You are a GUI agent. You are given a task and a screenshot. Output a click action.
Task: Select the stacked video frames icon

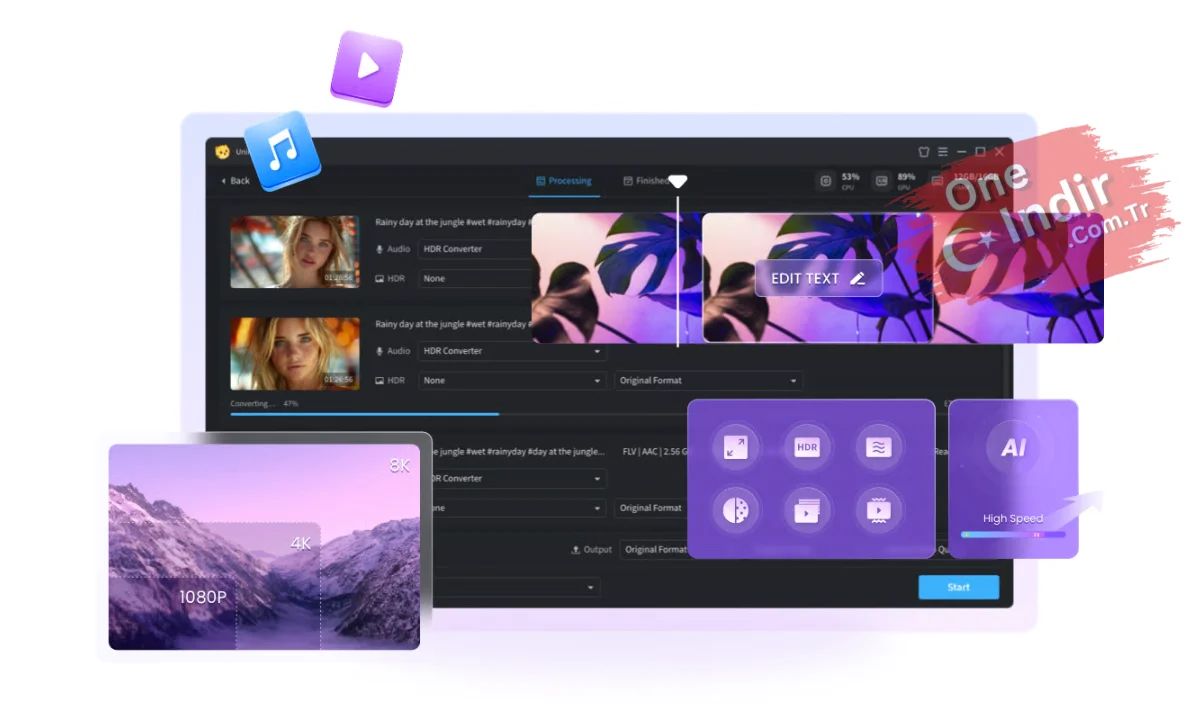pyautogui.click(x=808, y=510)
